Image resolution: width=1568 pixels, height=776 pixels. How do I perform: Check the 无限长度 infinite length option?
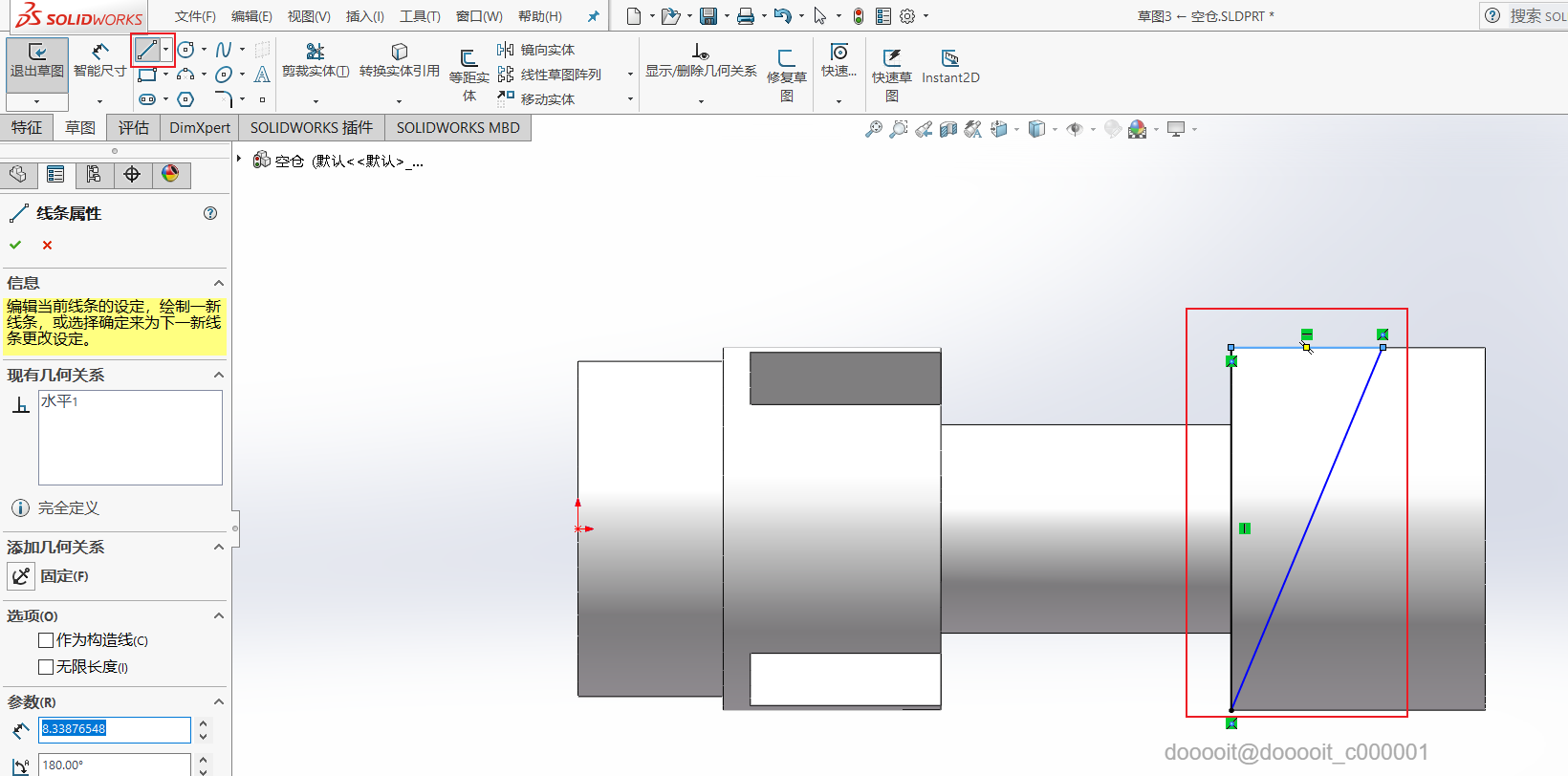(46, 667)
